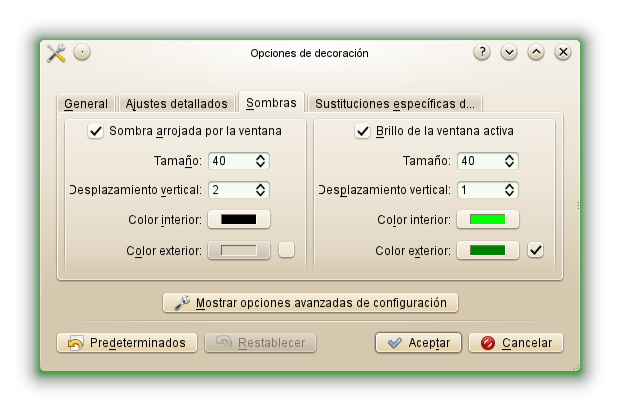This screenshot has height=411, width=620.
Task: Click the glow Desplazamiento vertical value field
Action: (x=478, y=189)
